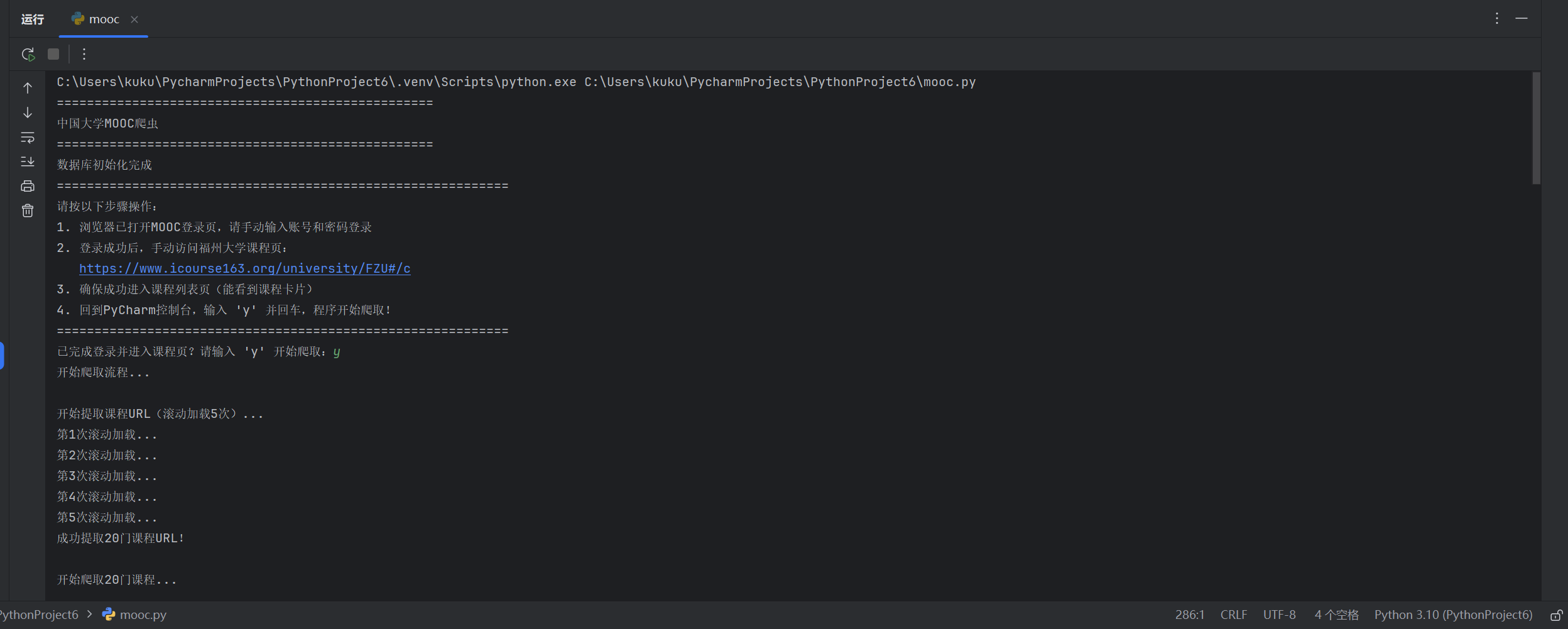Click the down arrow stack trace icon

(28, 112)
